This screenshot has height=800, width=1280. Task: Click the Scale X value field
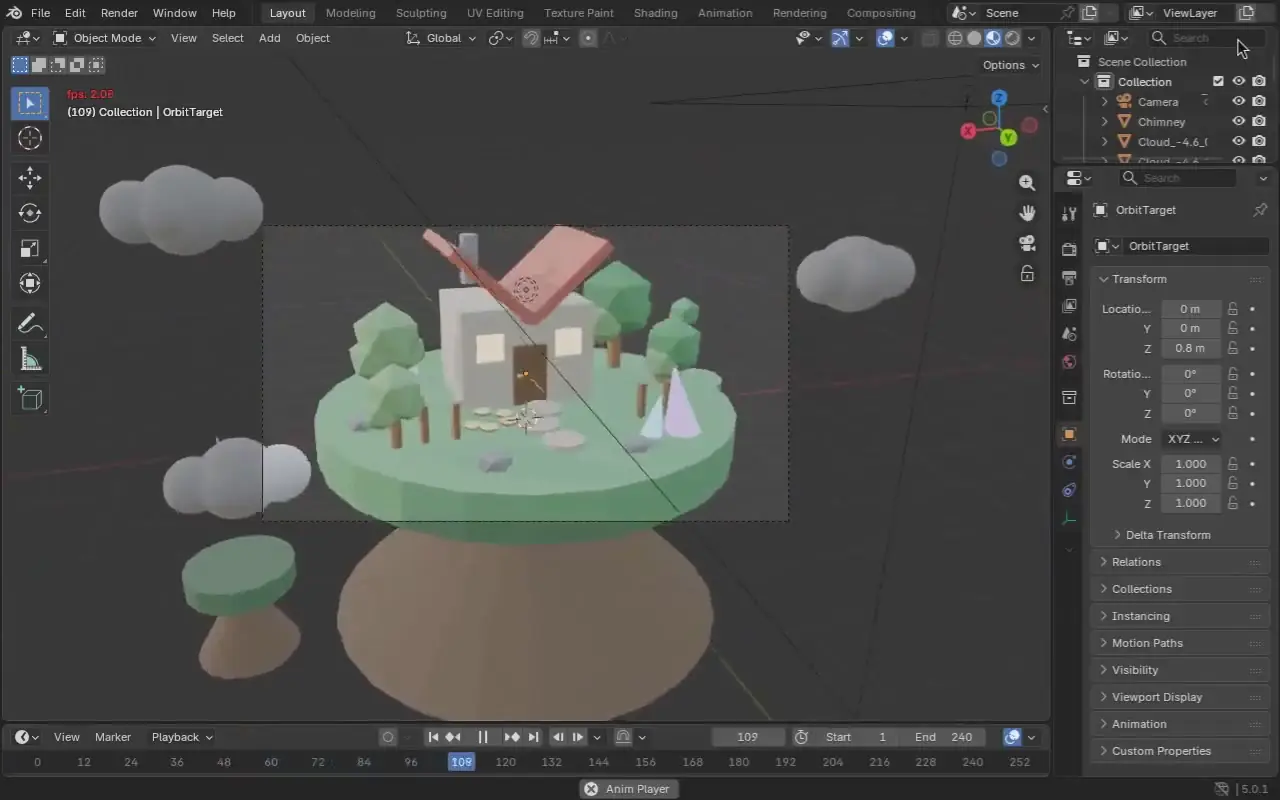click(x=1191, y=464)
